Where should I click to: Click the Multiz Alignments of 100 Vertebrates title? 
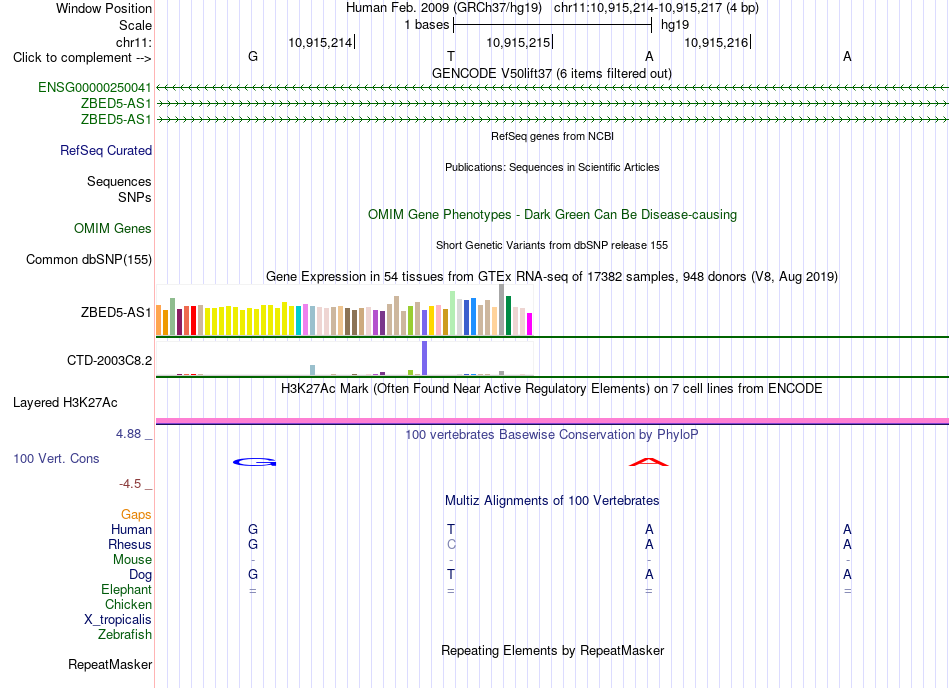pyautogui.click(x=552, y=500)
